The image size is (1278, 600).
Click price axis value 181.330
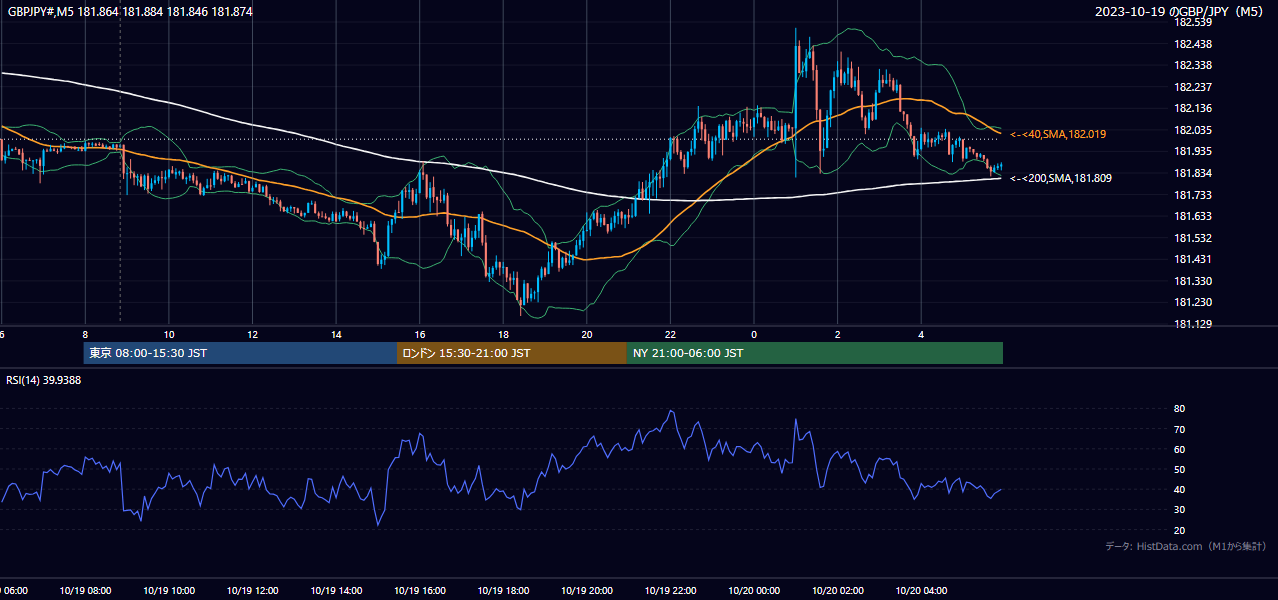1192,281
